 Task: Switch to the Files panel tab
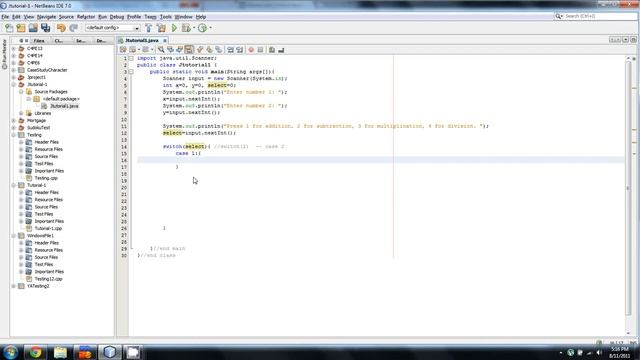point(39,40)
